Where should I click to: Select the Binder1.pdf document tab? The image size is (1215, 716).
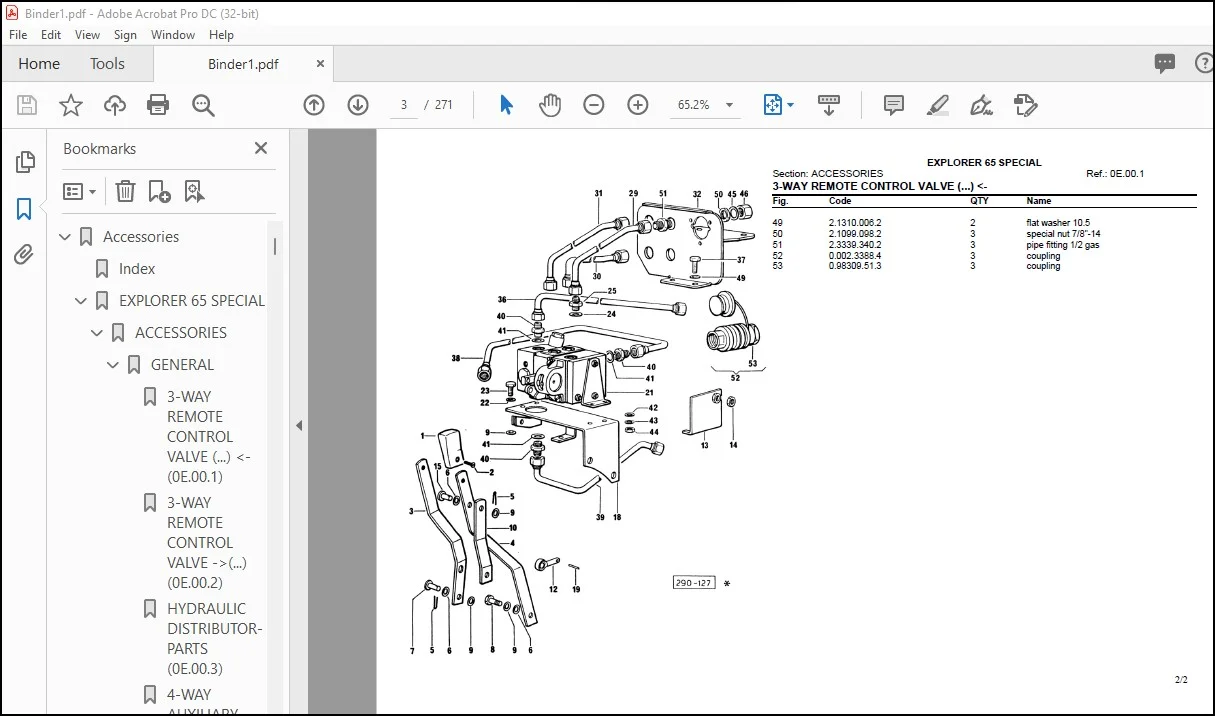click(244, 64)
